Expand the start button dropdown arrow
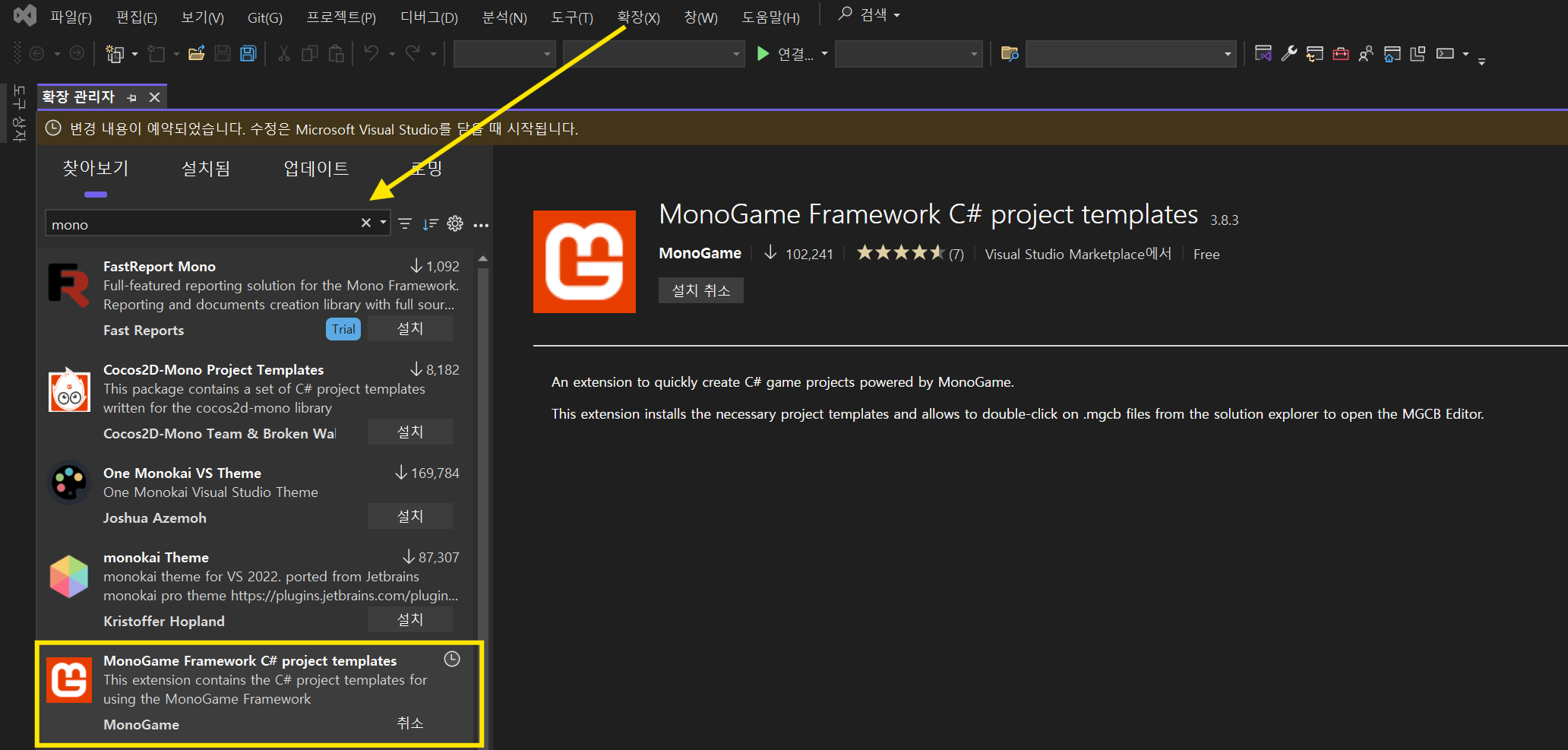Image resolution: width=1568 pixels, height=750 pixels. pyautogui.click(x=824, y=54)
